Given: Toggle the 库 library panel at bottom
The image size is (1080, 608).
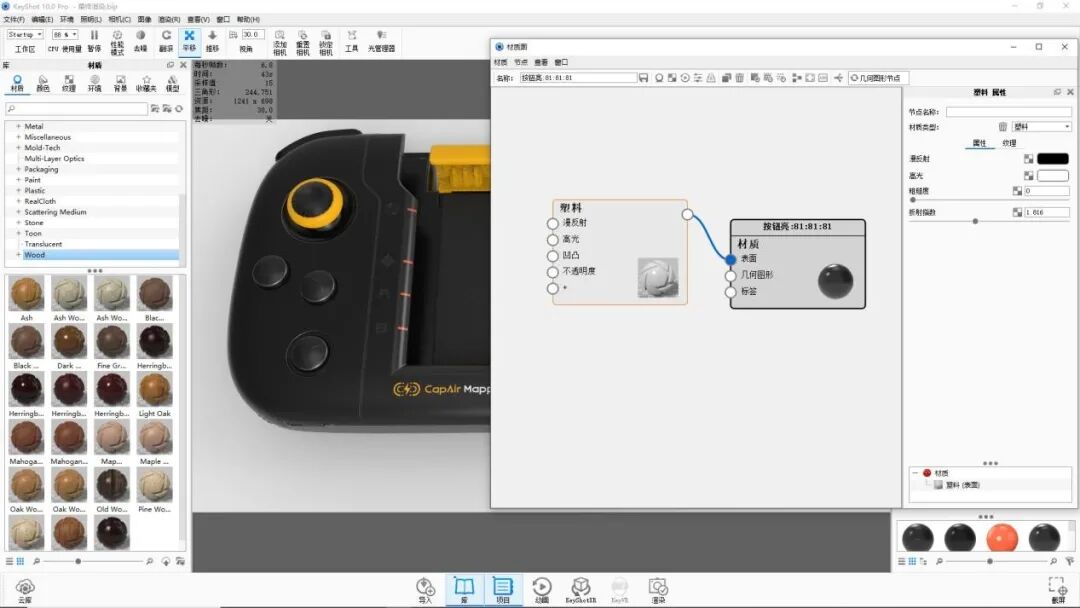Looking at the screenshot, I should click(463, 589).
